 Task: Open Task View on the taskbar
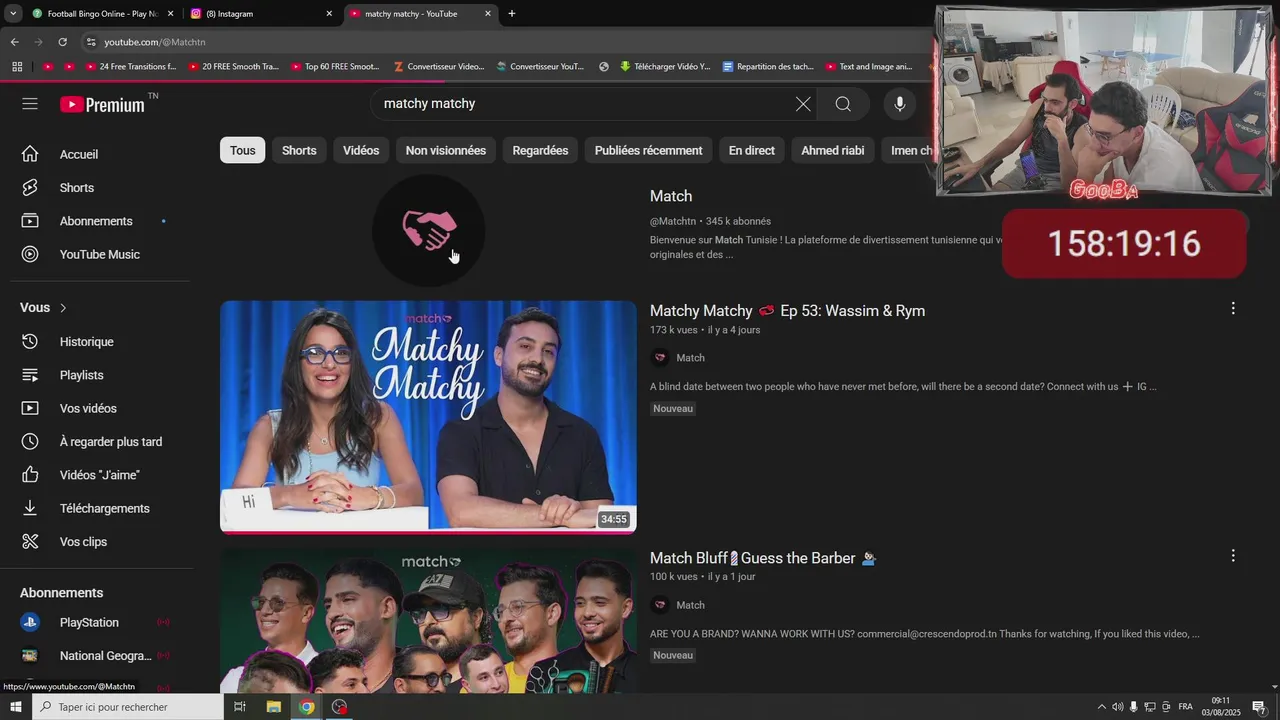tap(240, 707)
